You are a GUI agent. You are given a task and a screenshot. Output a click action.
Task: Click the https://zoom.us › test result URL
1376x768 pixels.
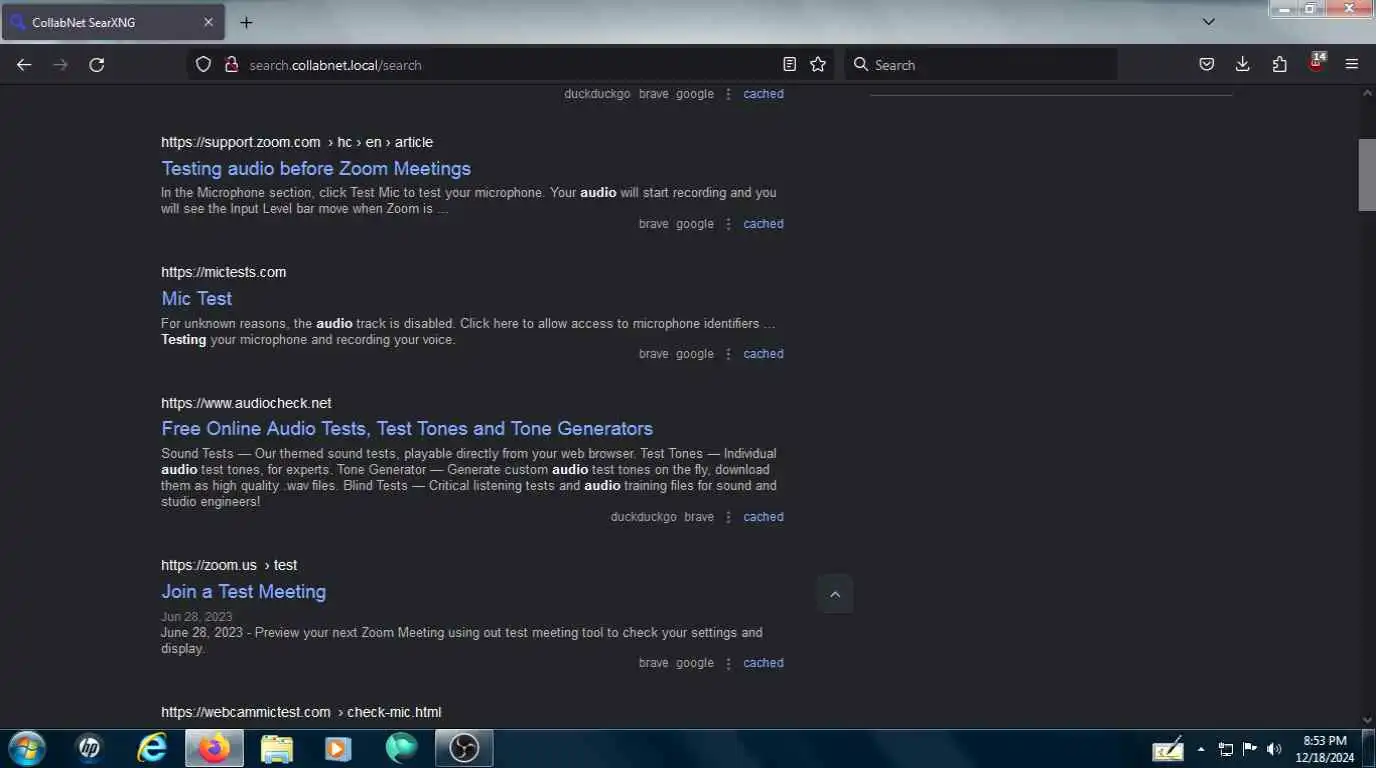pyautogui.click(x=229, y=565)
